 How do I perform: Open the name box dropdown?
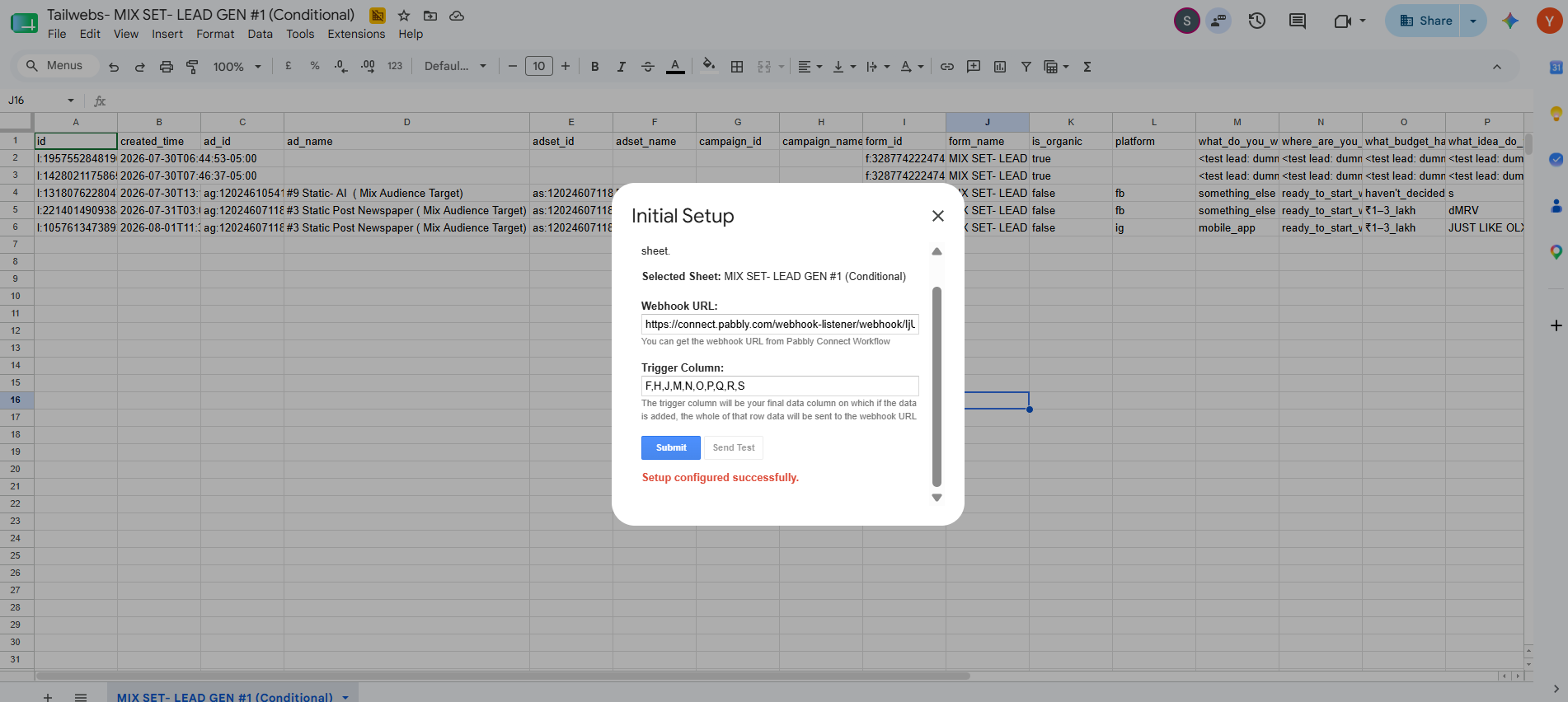(71, 101)
